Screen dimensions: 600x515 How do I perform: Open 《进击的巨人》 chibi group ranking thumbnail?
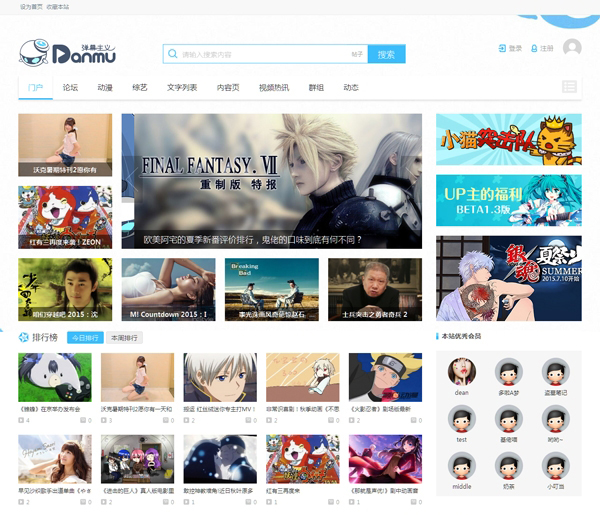137,459
